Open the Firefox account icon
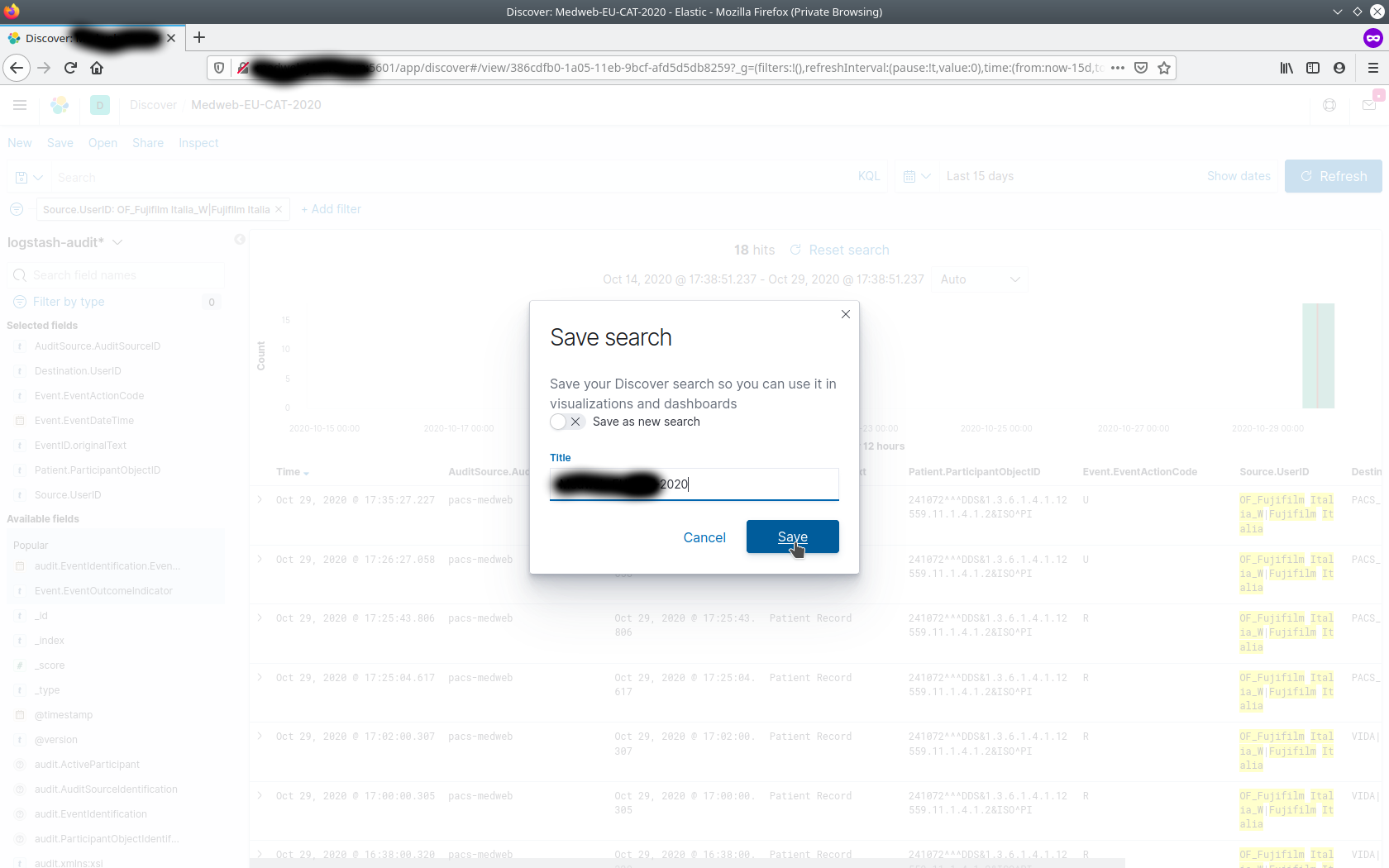Image resolution: width=1389 pixels, height=868 pixels. point(1339,68)
